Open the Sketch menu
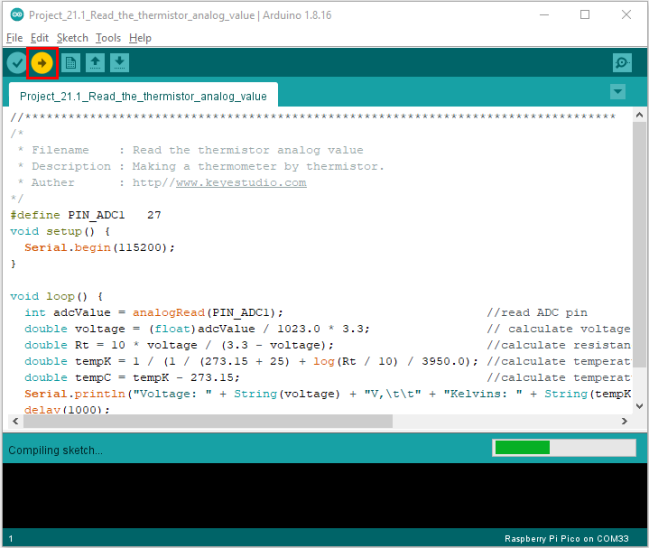 tap(73, 38)
